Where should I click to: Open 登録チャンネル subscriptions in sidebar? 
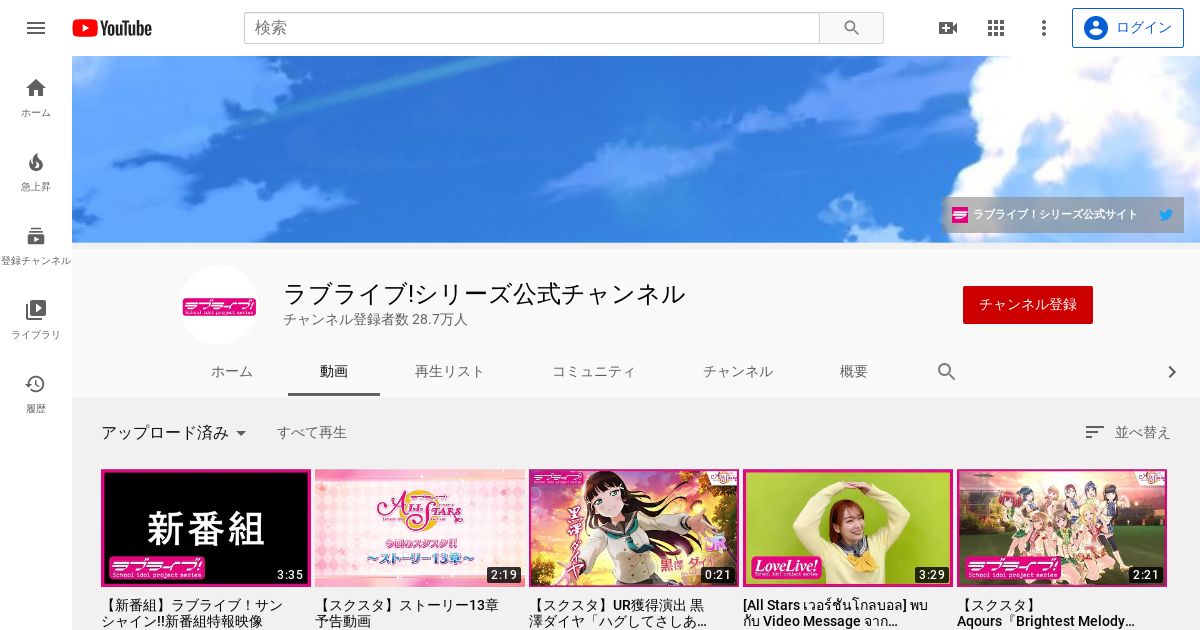[36, 246]
